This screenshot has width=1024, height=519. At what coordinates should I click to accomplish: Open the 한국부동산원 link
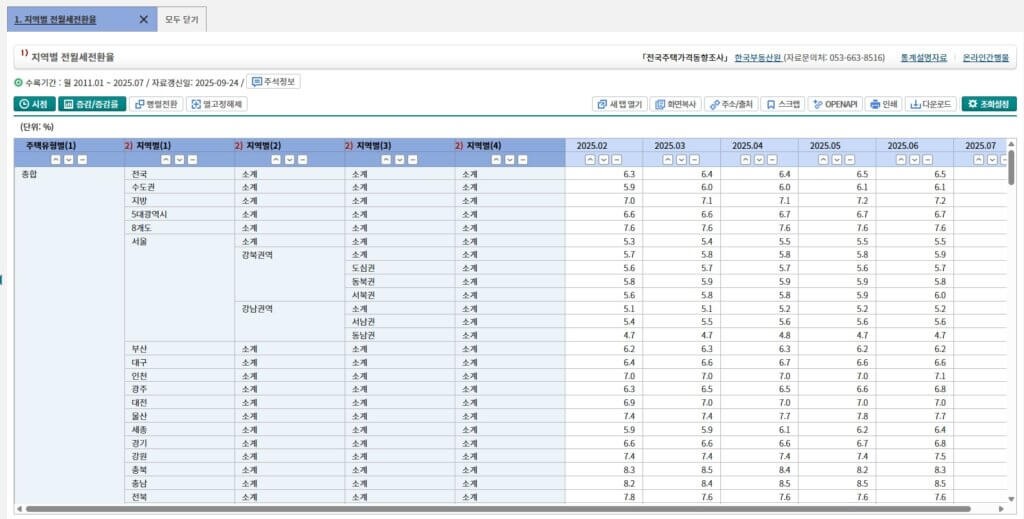click(757, 58)
